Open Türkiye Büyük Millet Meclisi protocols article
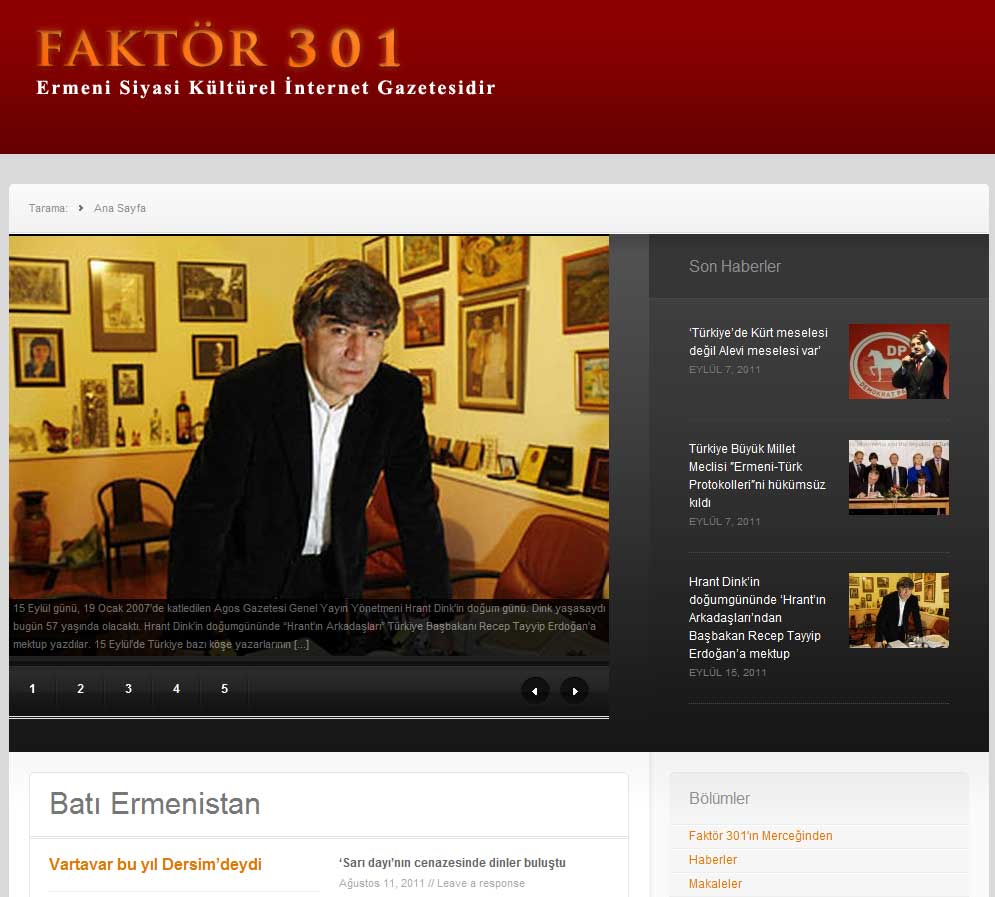The image size is (995, 897). tap(757, 475)
